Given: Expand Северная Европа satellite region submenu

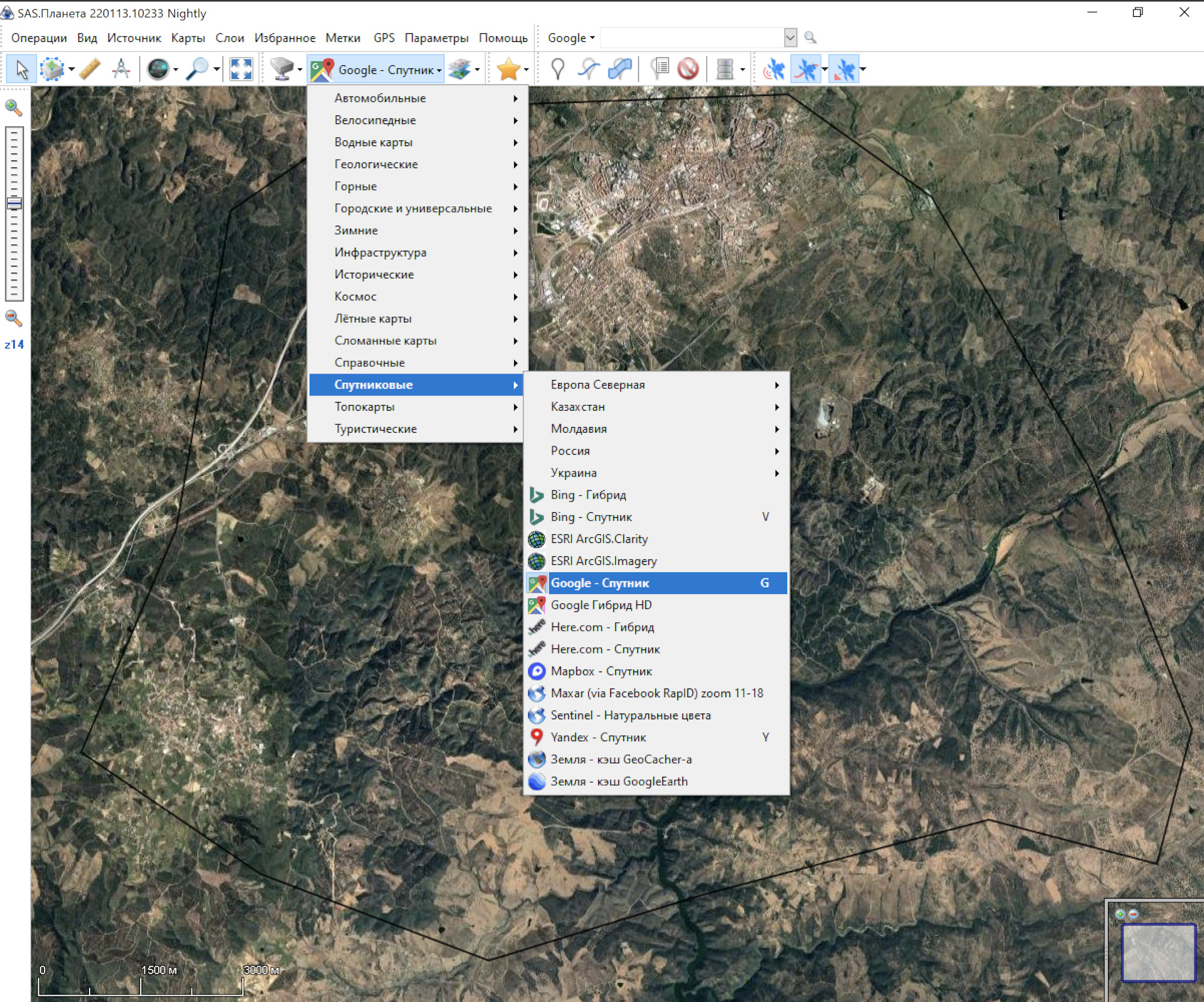Looking at the screenshot, I should coord(598,384).
